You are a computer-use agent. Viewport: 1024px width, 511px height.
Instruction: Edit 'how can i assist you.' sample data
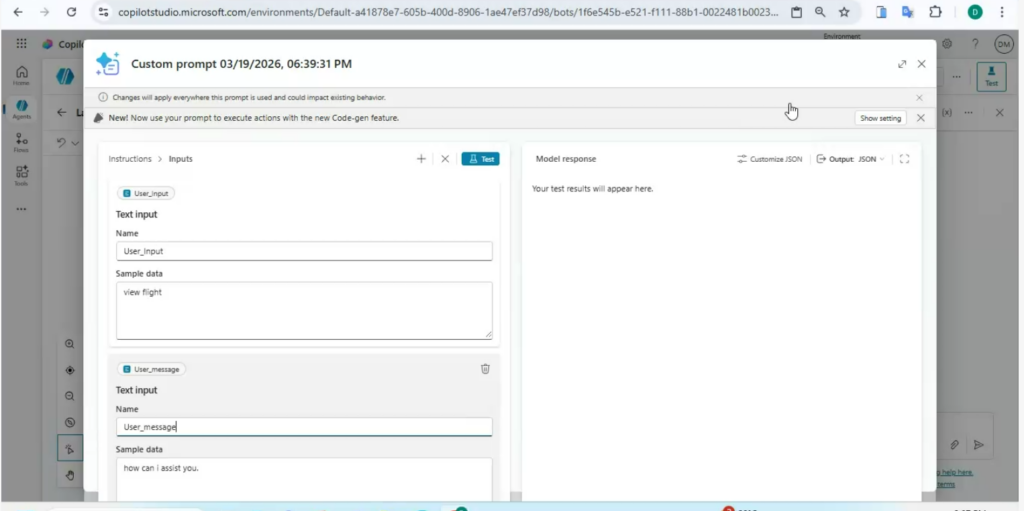tap(304, 480)
